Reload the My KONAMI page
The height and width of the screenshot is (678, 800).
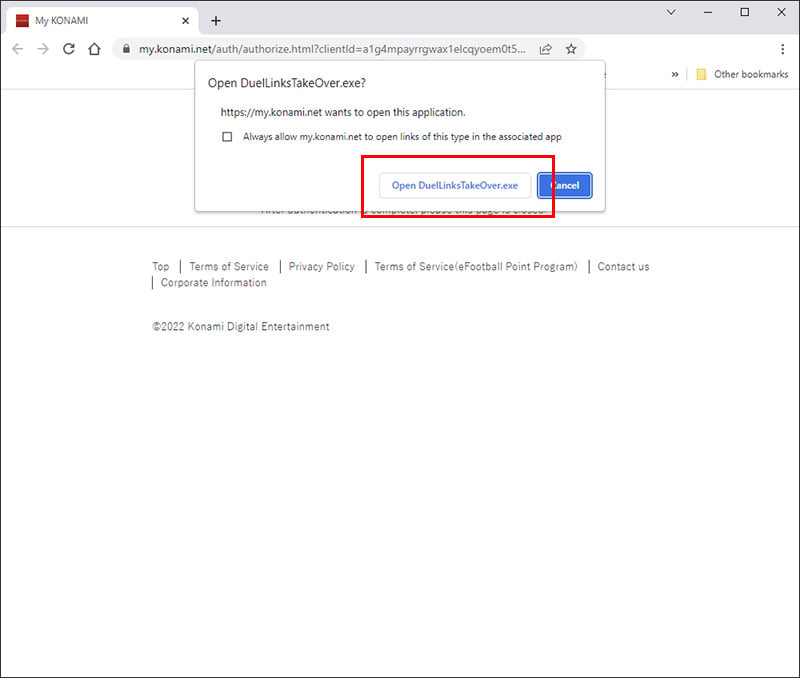tap(69, 49)
